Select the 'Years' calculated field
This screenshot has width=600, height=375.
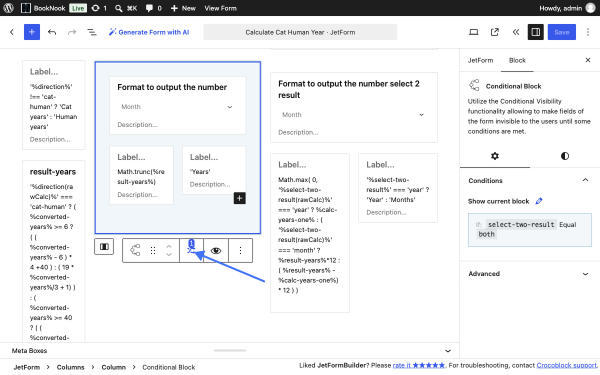(x=214, y=170)
